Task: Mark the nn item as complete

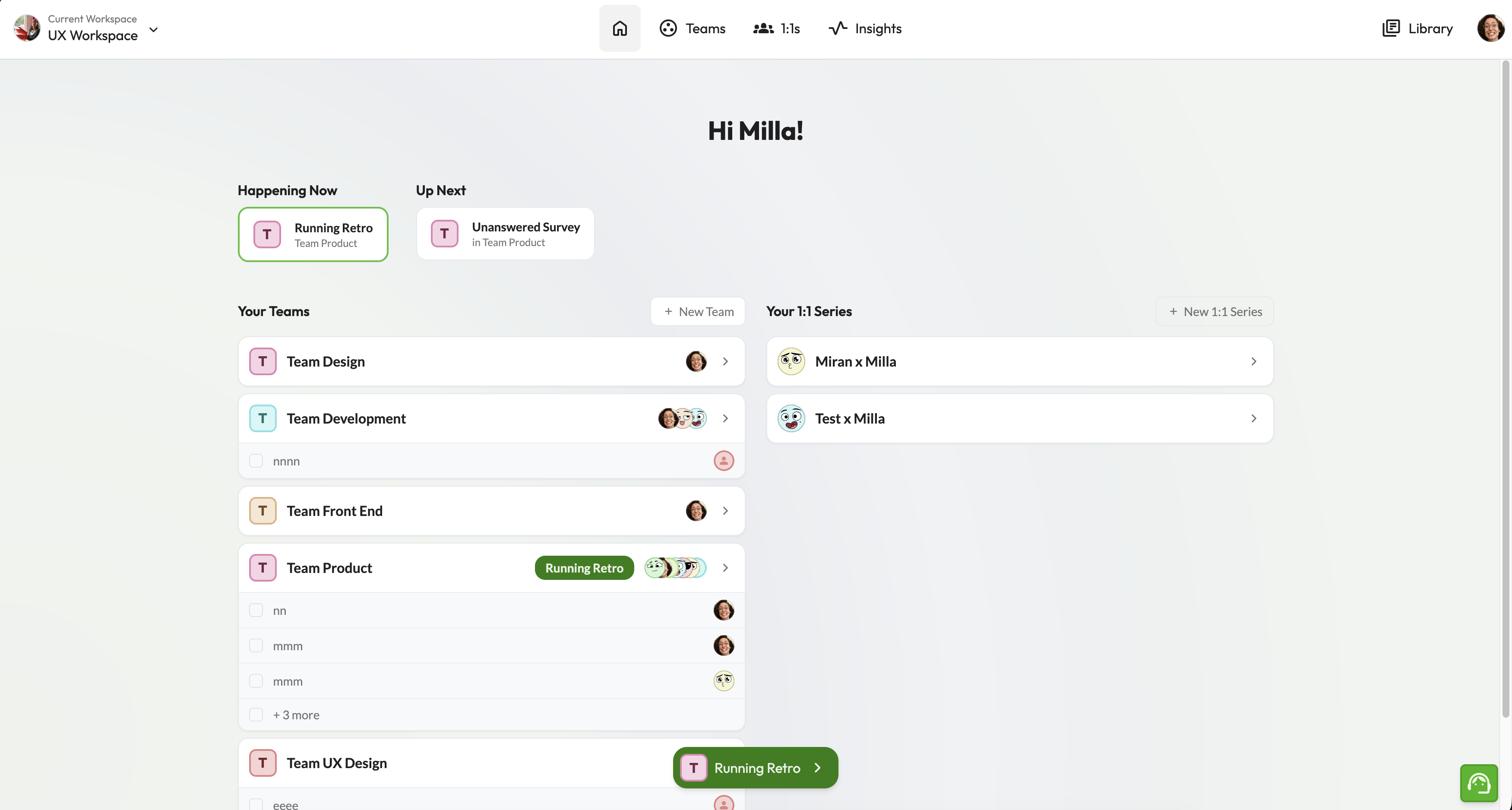Action: tap(256, 610)
